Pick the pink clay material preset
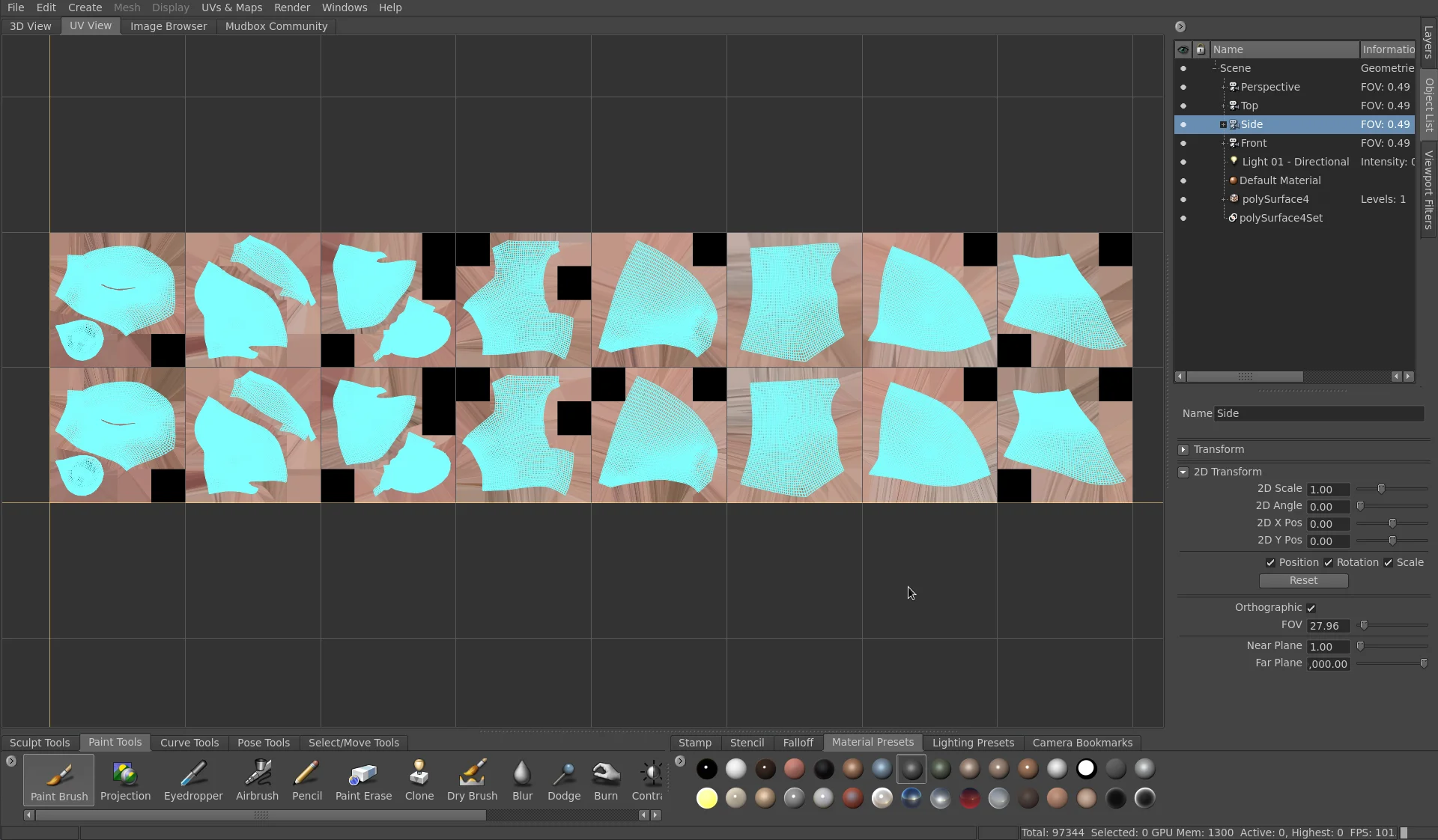Image resolution: width=1438 pixels, height=840 pixels. [x=794, y=769]
